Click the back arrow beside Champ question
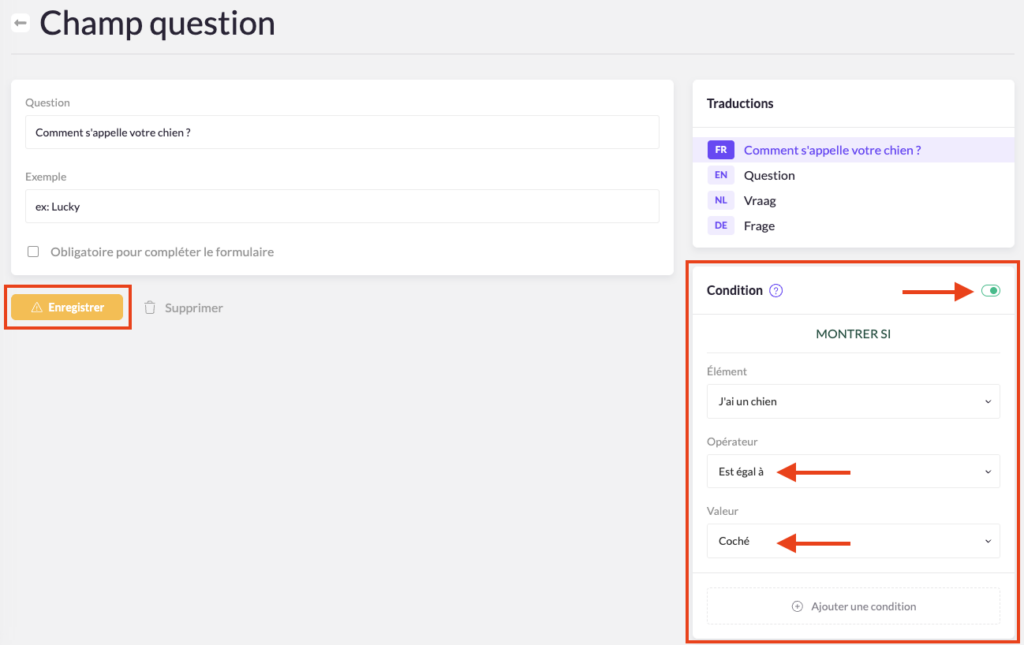 pyautogui.click(x=20, y=23)
